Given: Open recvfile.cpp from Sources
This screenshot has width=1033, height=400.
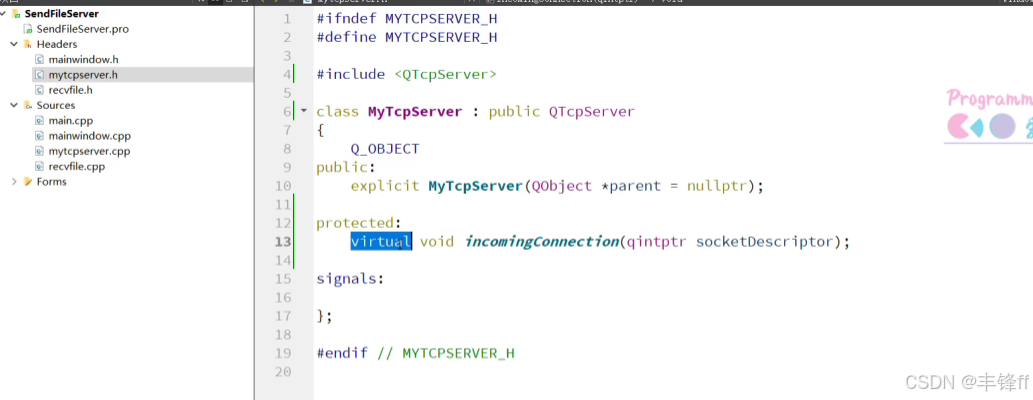Looking at the screenshot, I should click(77, 167).
